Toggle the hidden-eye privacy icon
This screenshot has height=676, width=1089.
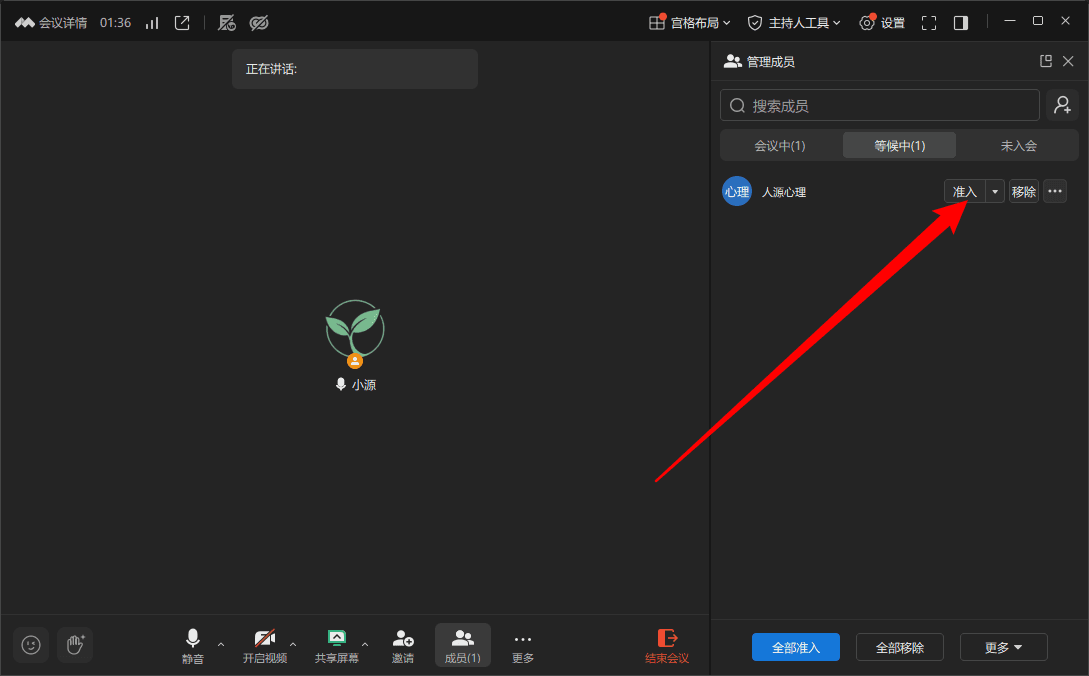[259, 23]
